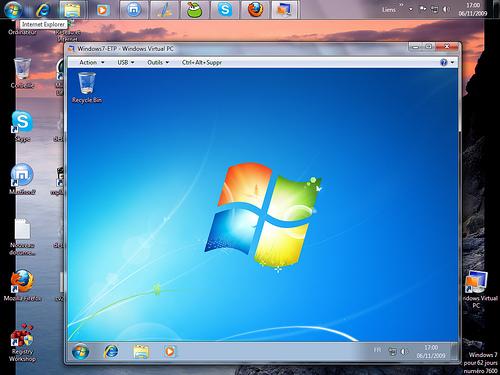Viewport: 500px width, 375px height.
Task: Close the Windows Virtual PC window
Action: (x=447, y=47)
